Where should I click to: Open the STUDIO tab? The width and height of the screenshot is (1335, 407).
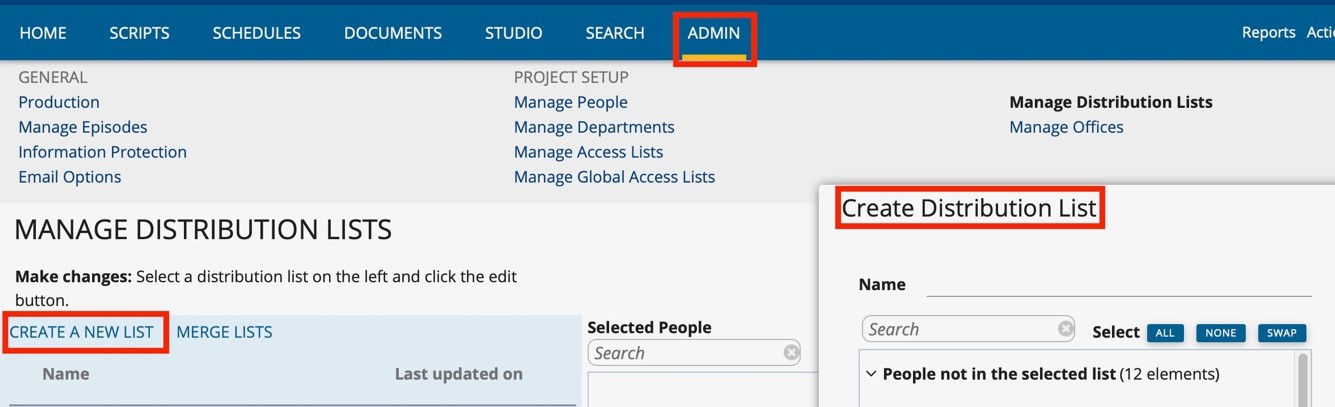point(514,33)
